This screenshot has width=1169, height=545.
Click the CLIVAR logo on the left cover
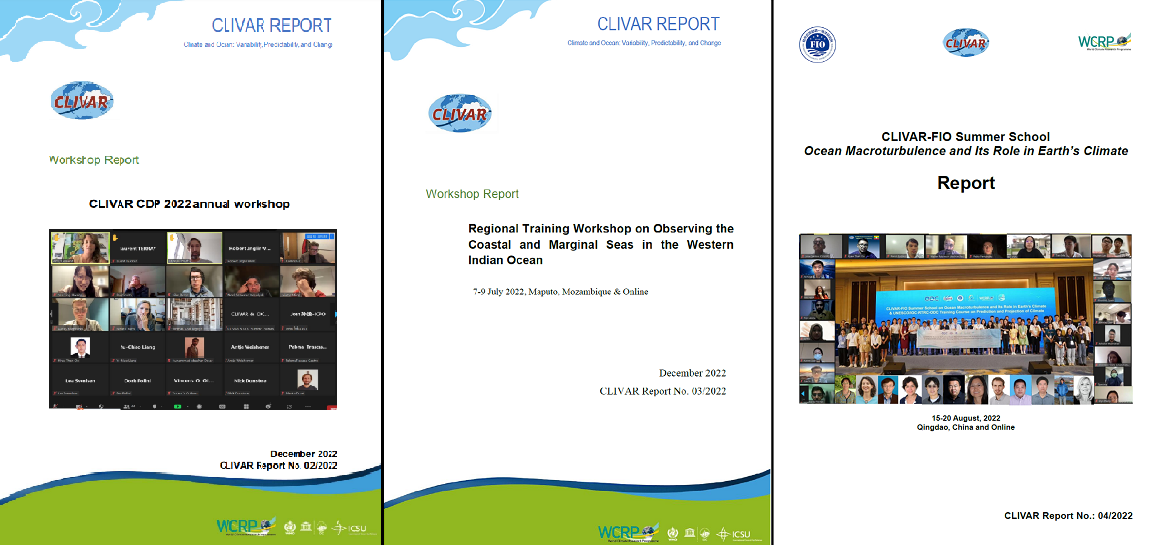[x=82, y=101]
